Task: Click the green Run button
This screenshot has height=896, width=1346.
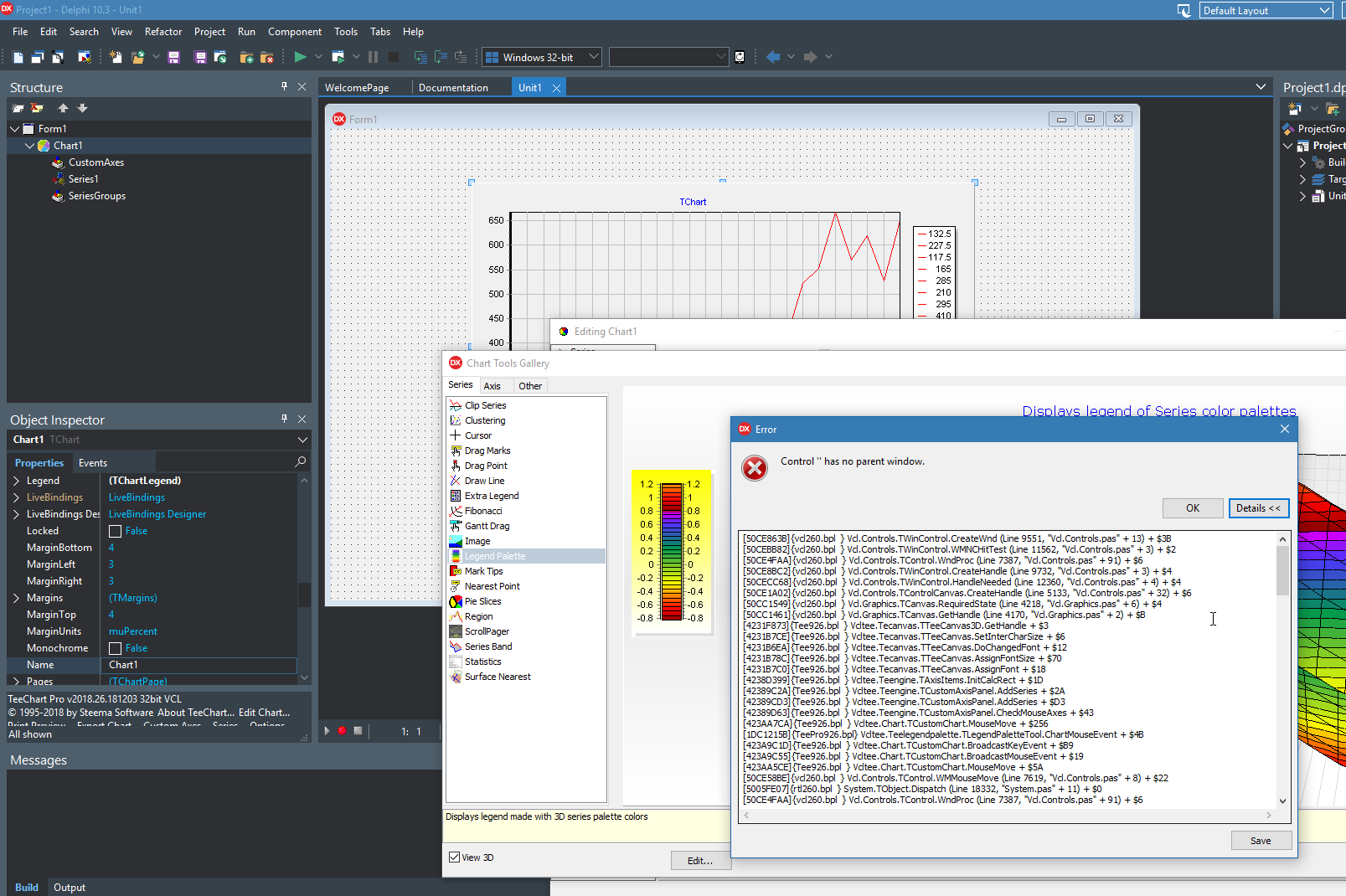Action: (x=300, y=57)
